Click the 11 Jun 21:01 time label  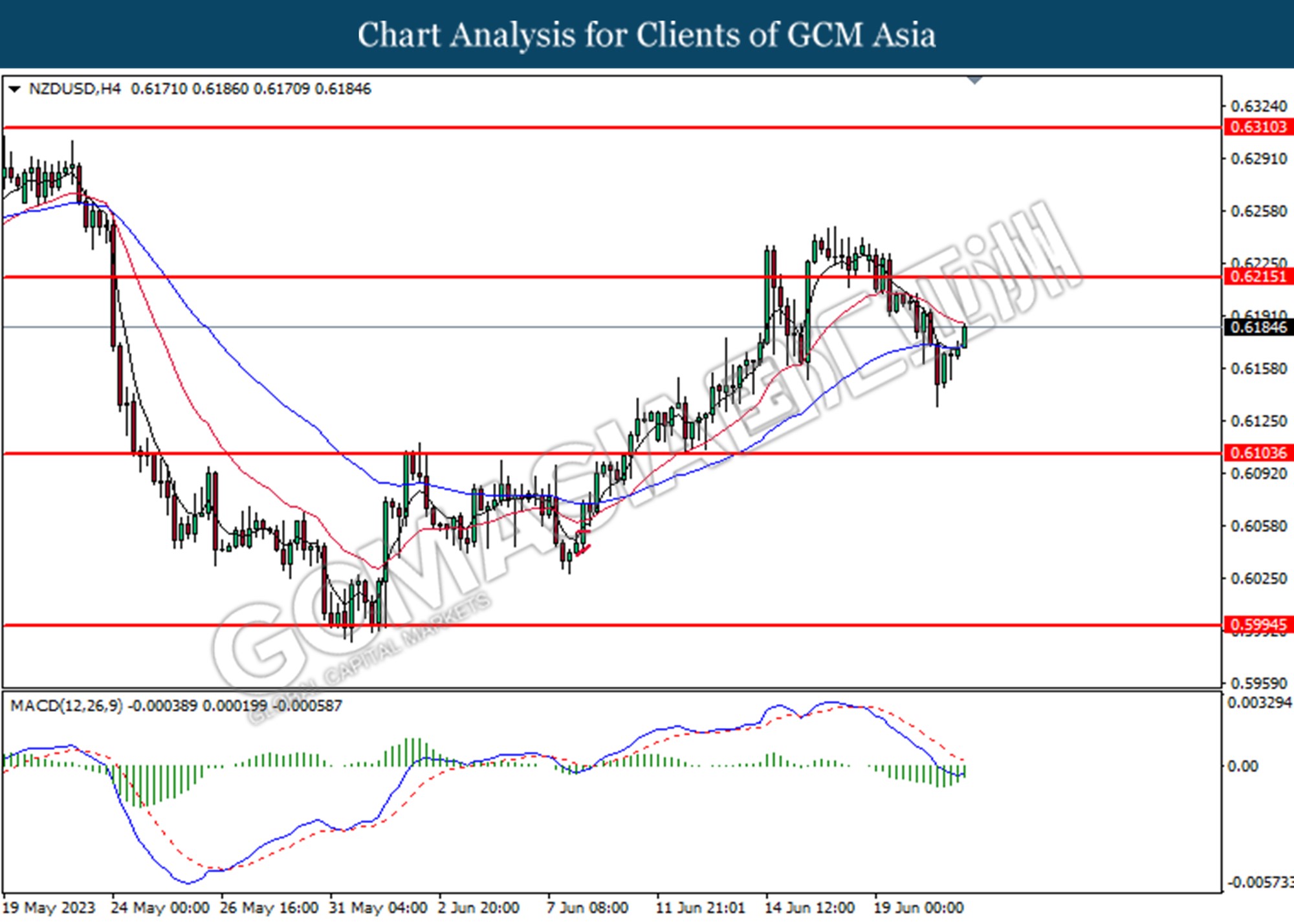tap(701, 908)
